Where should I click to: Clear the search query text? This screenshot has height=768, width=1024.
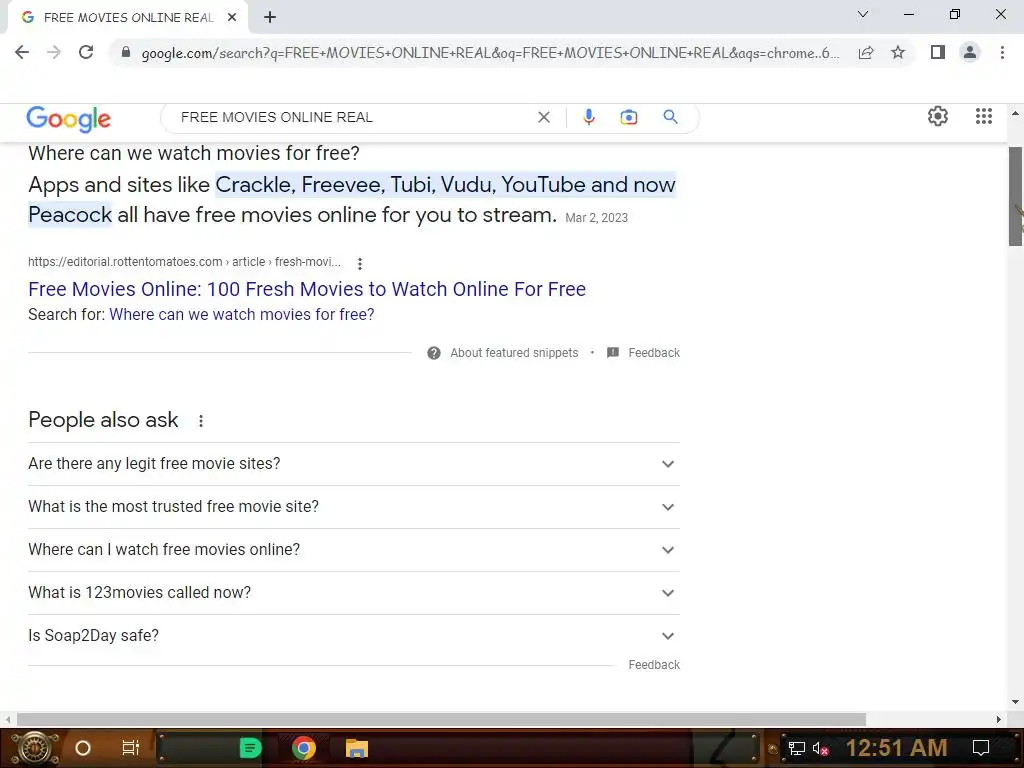pos(544,117)
